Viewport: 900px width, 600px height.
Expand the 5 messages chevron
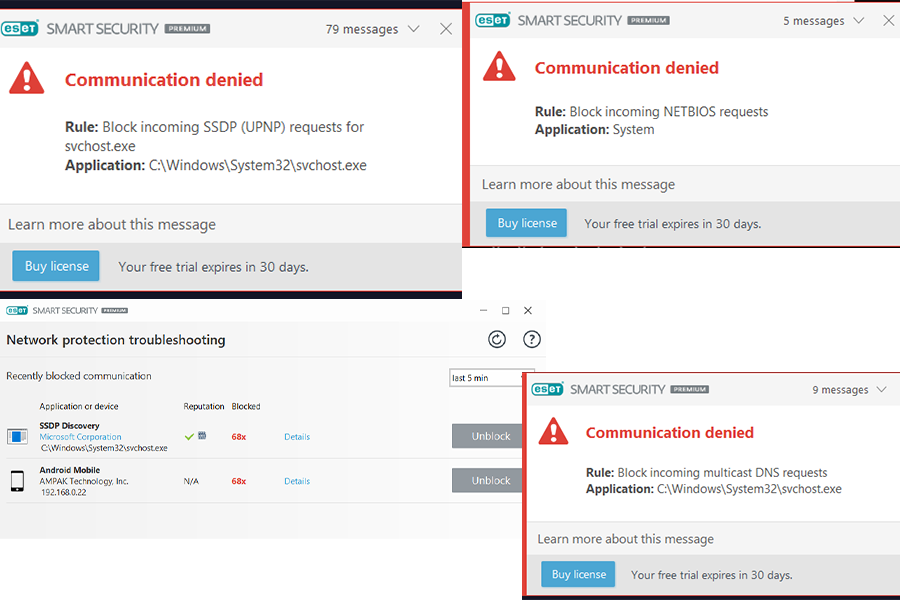(x=859, y=21)
